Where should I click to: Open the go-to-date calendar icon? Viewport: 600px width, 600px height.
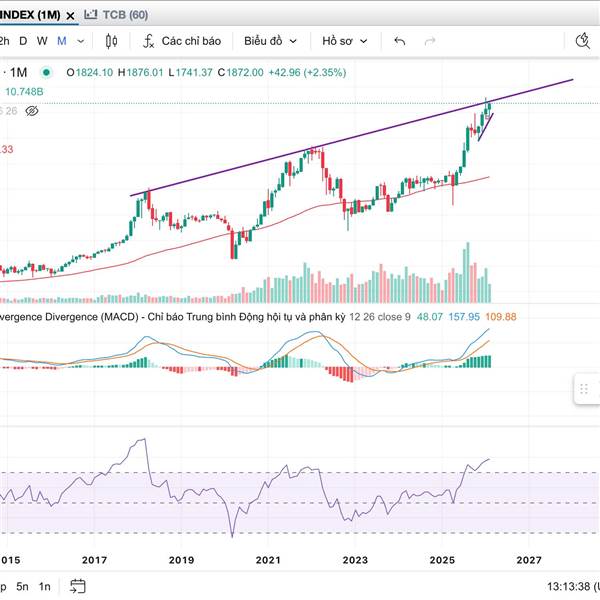78,586
